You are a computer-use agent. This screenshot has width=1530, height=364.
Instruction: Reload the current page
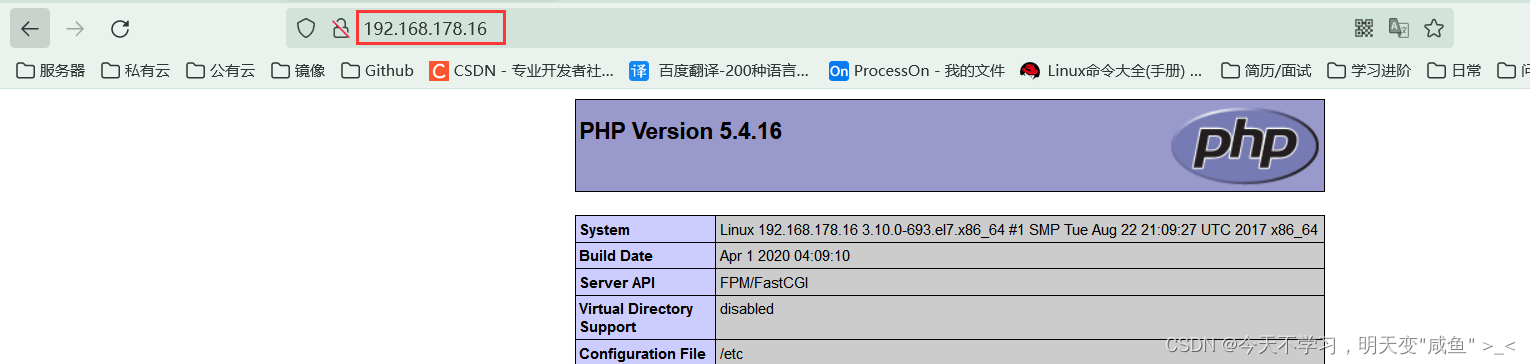pos(120,29)
